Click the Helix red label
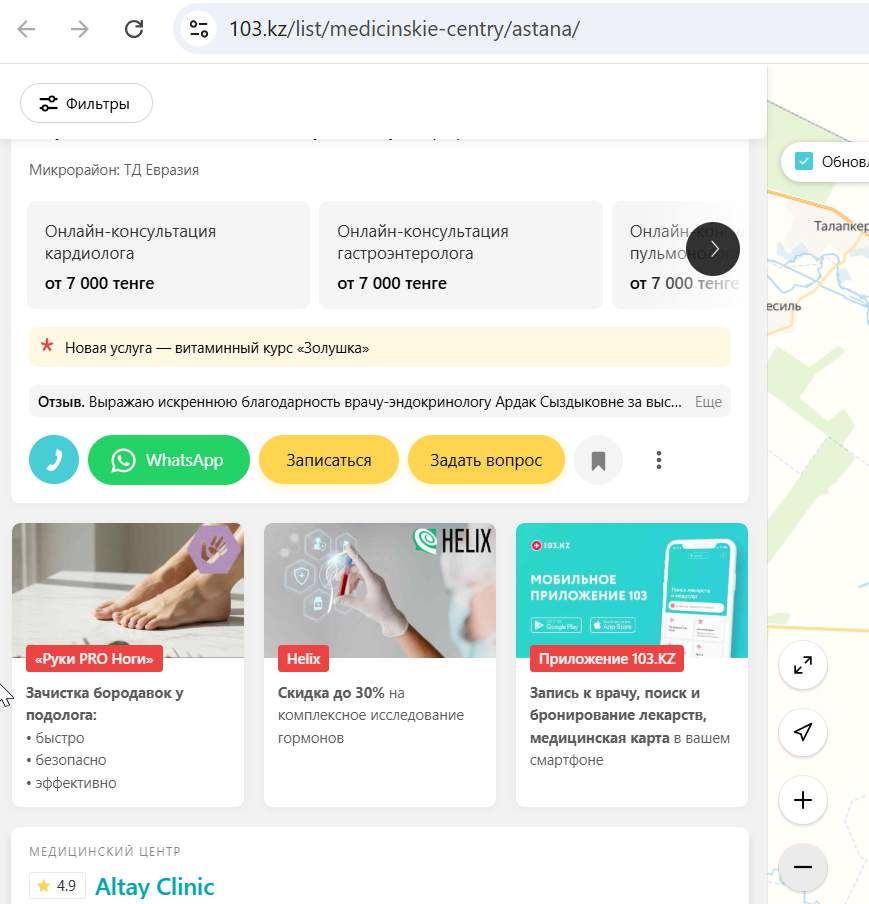Image resolution: width=869 pixels, height=904 pixels. coord(303,658)
